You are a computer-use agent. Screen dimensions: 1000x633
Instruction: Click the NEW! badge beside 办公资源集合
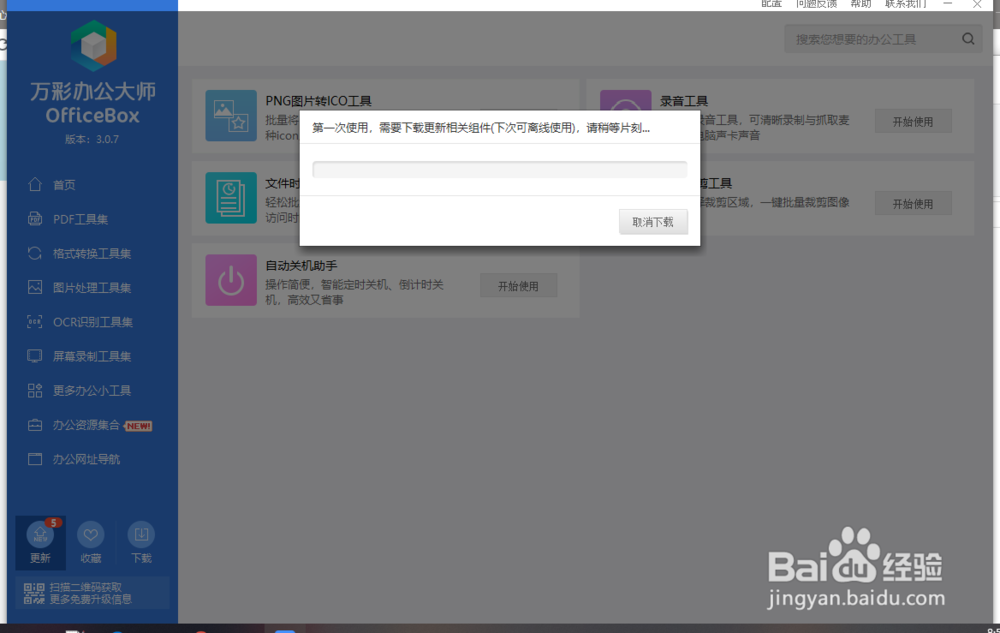pyautogui.click(x=138, y=426)
